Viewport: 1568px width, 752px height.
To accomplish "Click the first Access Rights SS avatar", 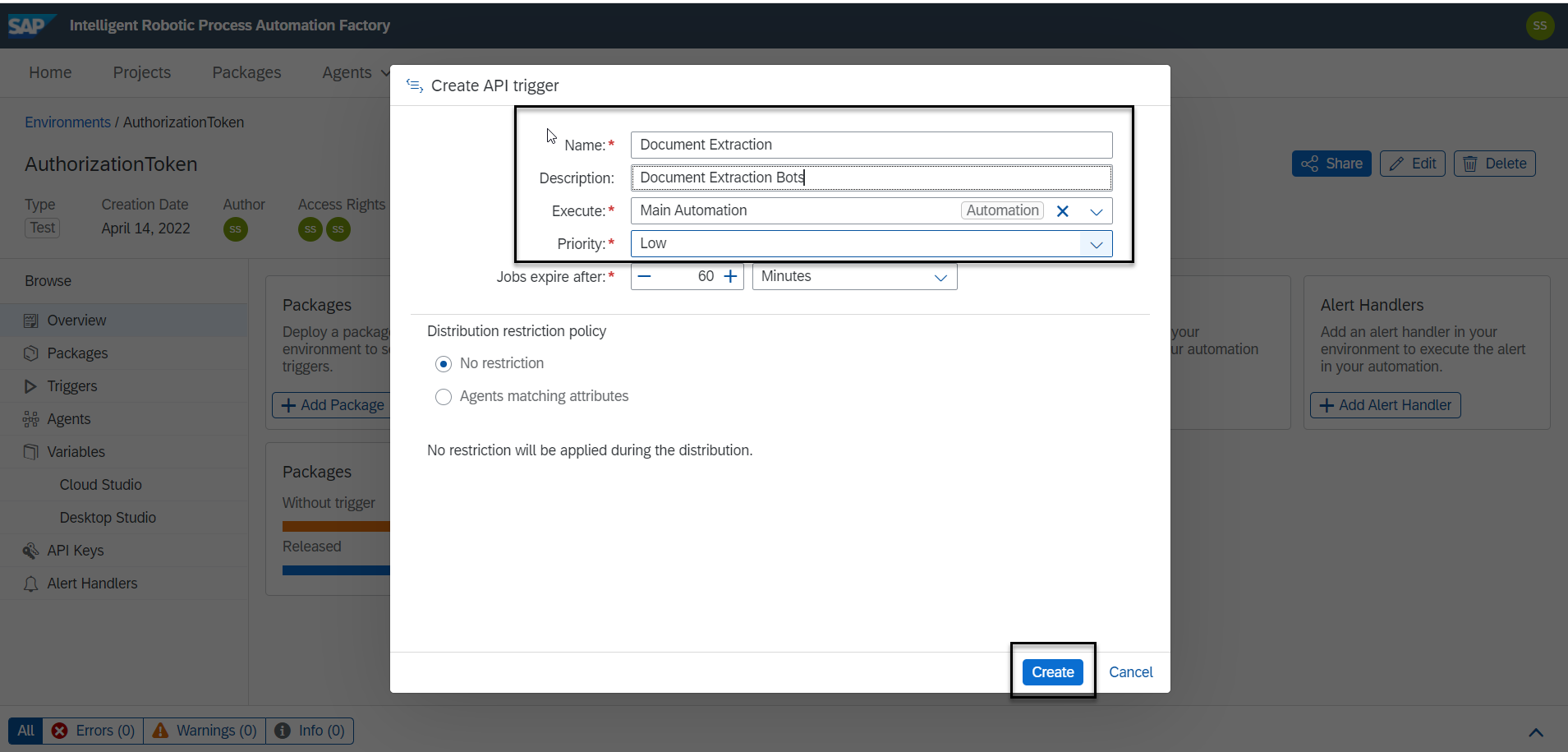I will tap(310, 229).
